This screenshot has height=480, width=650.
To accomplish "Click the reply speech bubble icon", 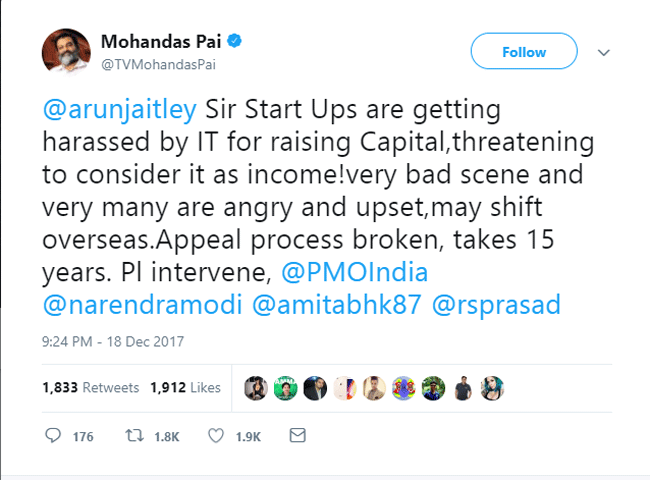I will click(x=54, y=436).
